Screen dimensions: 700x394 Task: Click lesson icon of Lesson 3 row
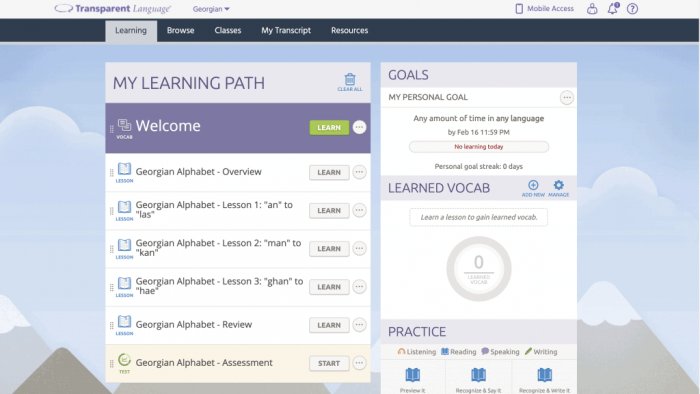[x=124, y=287]
